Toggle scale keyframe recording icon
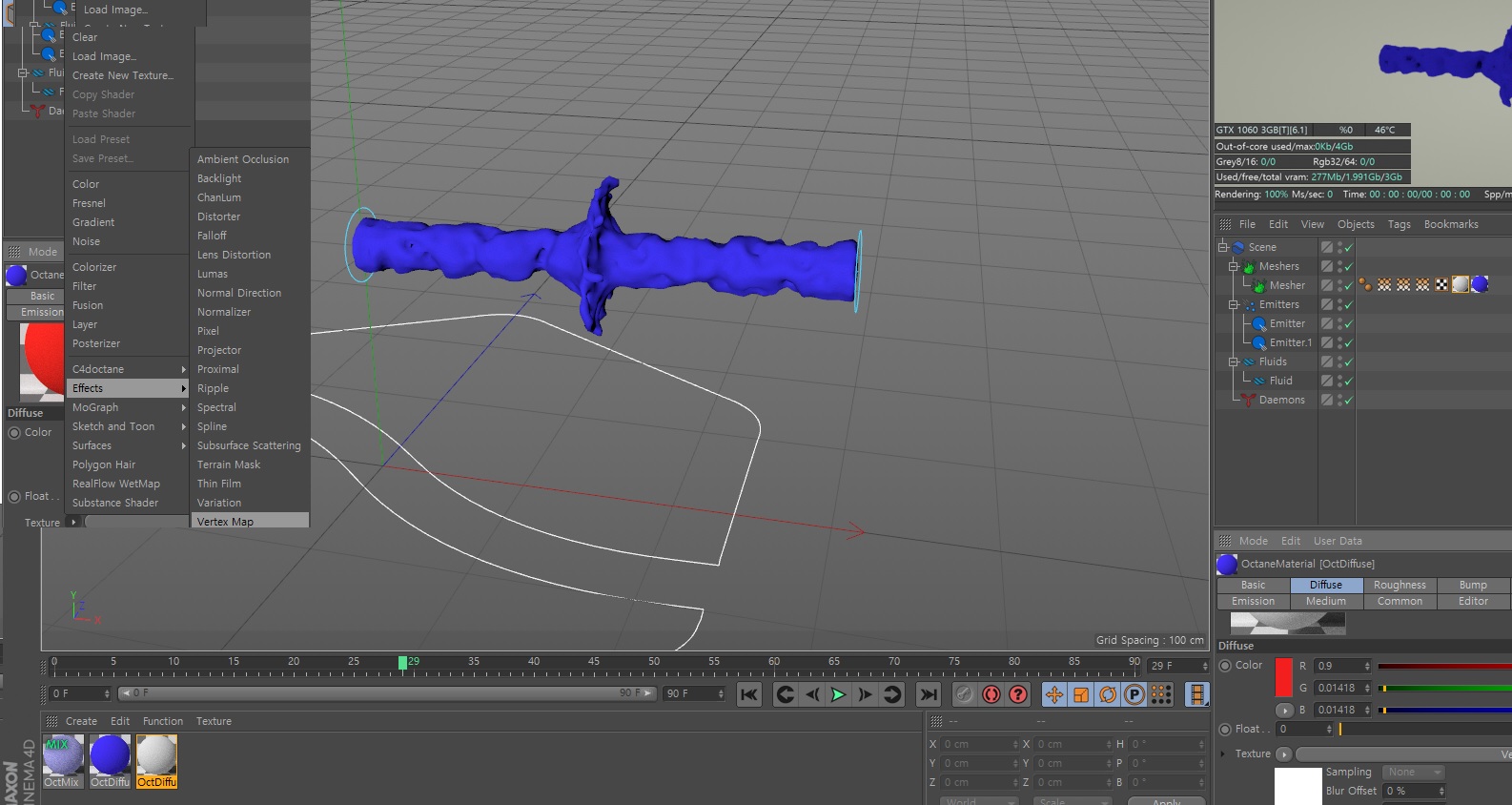Screen dimensions: 1512x805 point(1081,694)
